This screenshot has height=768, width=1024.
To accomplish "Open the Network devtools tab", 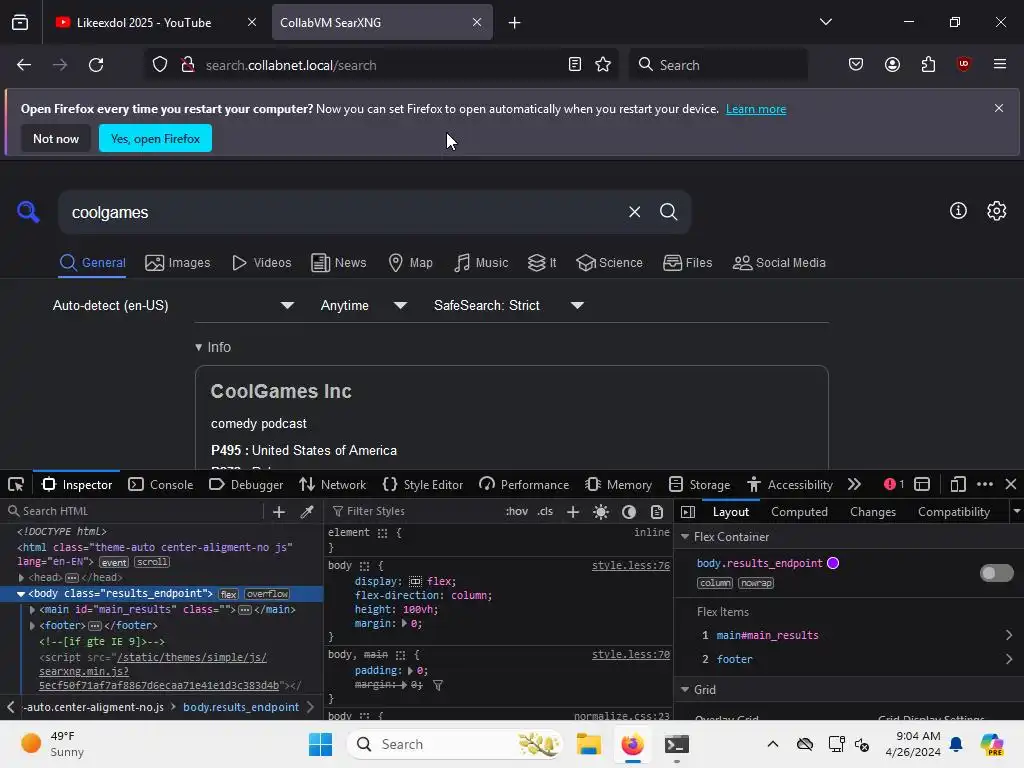I will click(x=332, y=485).
